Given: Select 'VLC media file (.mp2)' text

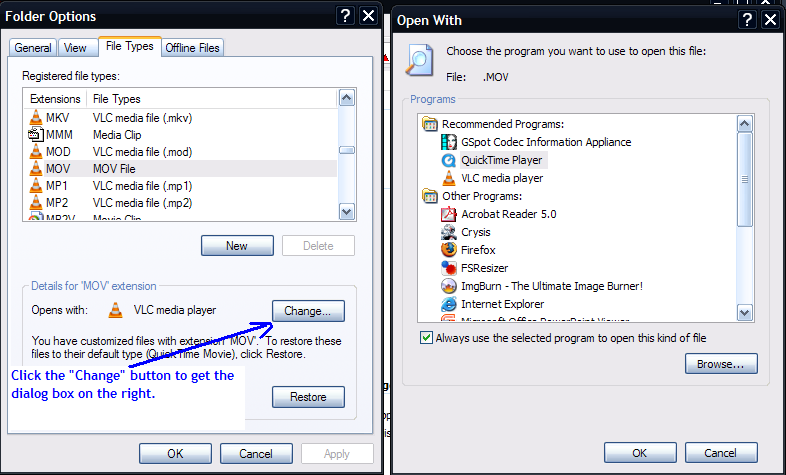Looking at the screenshot, I should [x=142, y=203].
